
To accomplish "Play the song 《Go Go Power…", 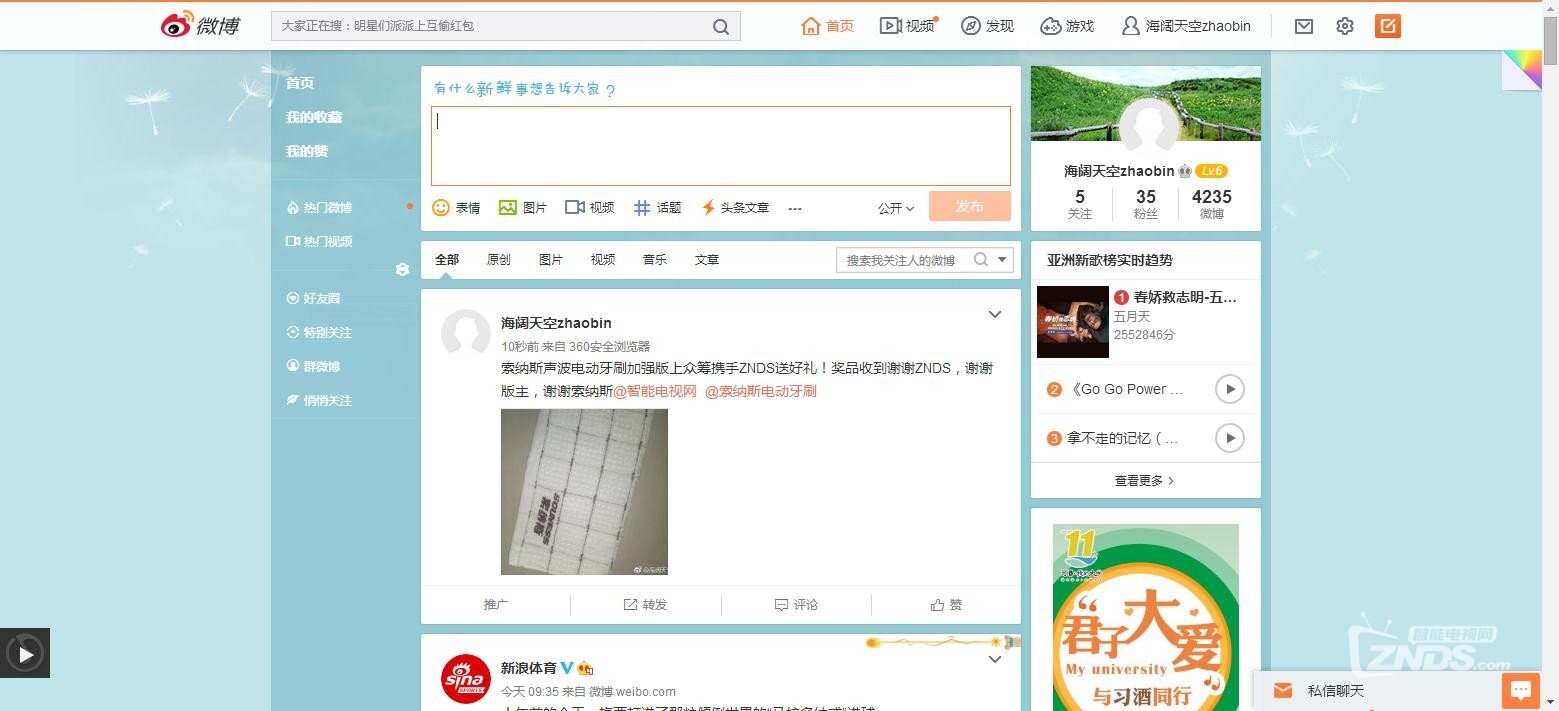I will (x=1230, y=389).
